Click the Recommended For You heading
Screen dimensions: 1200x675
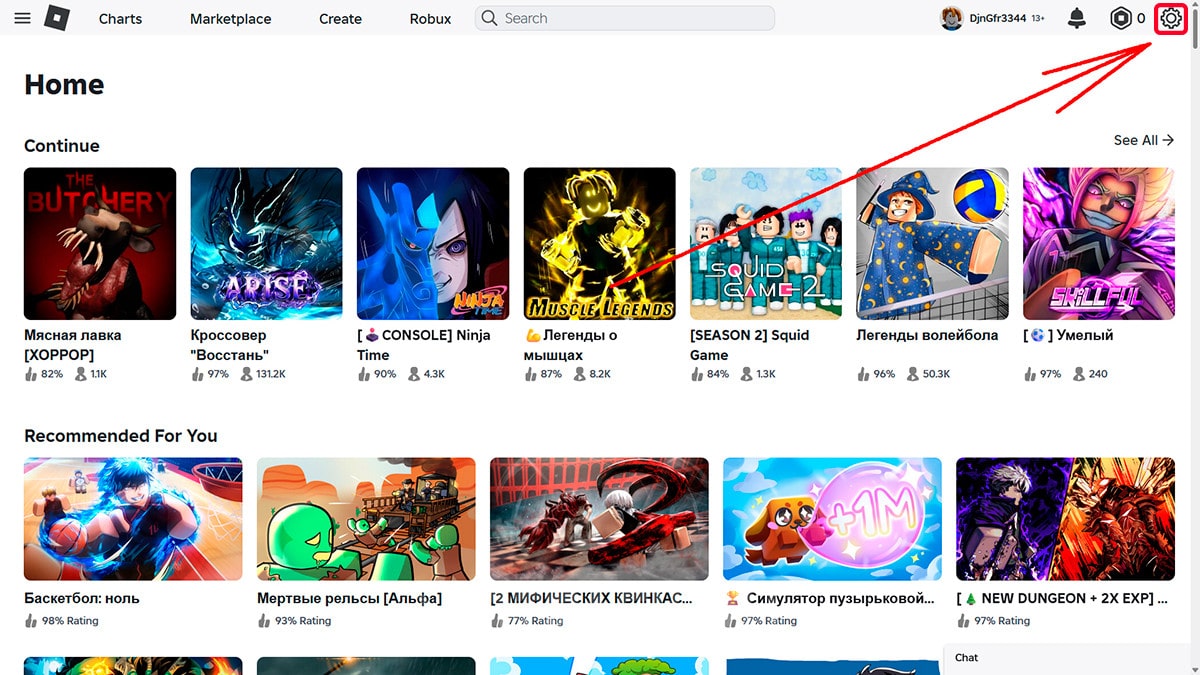point(121,436)
